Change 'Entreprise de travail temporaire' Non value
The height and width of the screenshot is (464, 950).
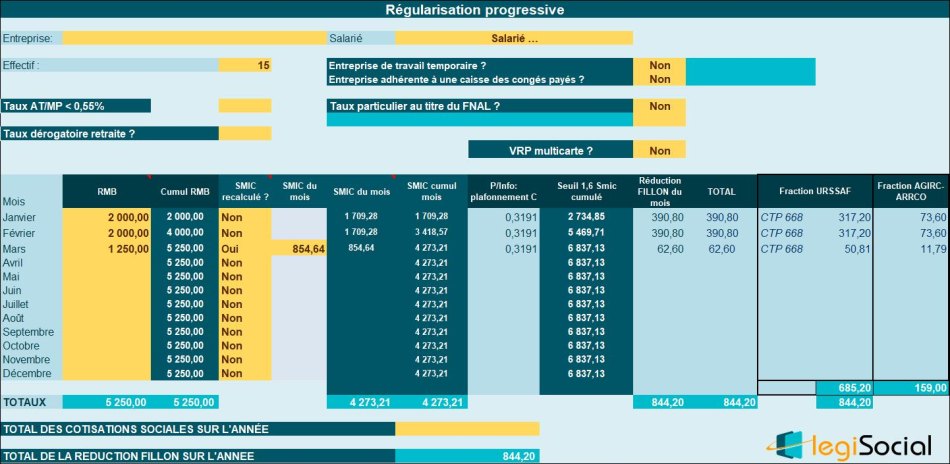coord(659,65)
